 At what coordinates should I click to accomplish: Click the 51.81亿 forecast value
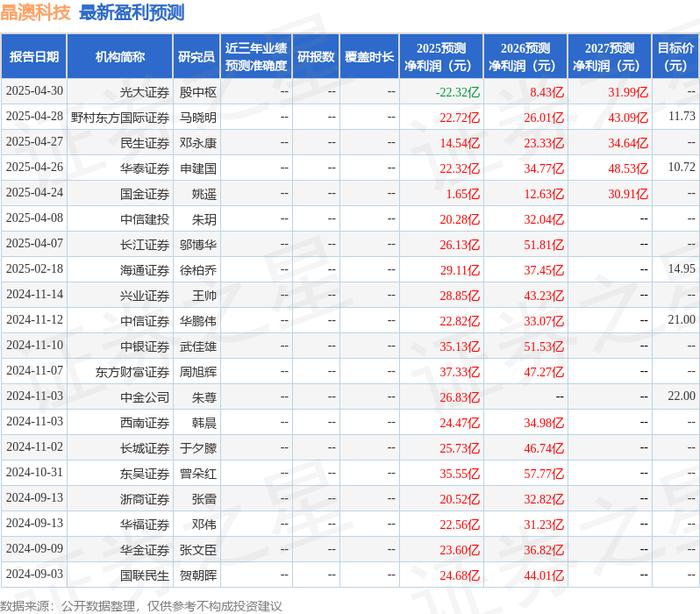tap(544, 245)
